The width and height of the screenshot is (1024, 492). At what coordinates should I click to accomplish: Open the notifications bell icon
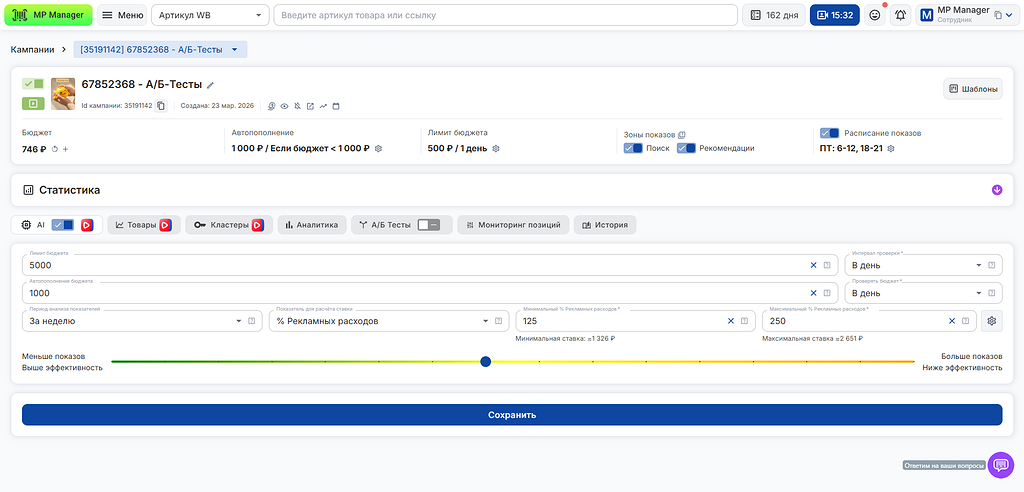click(x=900, y=15)
